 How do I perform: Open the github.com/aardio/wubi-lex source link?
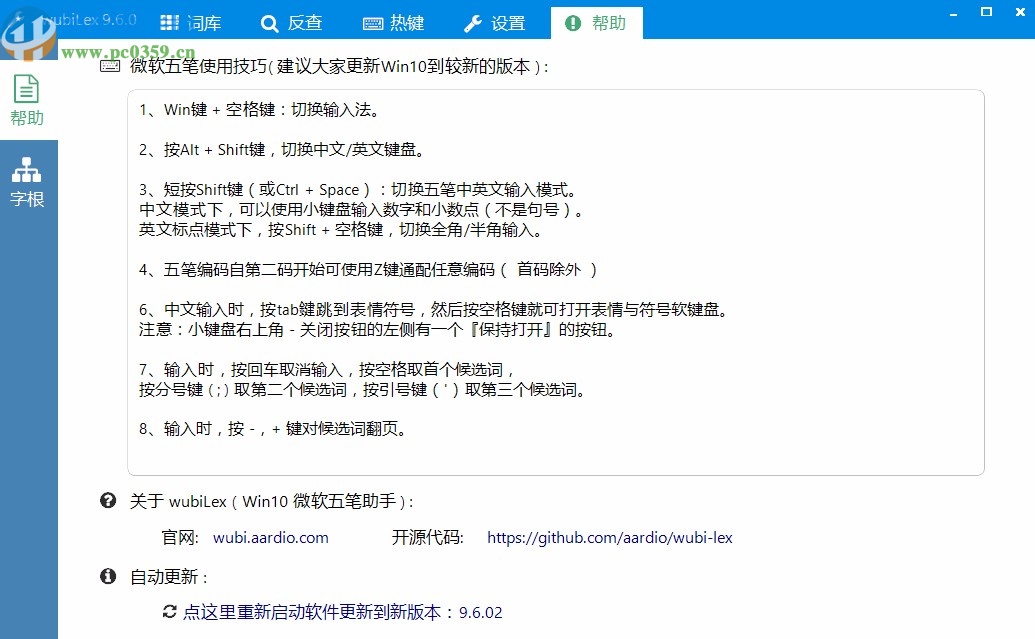tap(610, 537)
